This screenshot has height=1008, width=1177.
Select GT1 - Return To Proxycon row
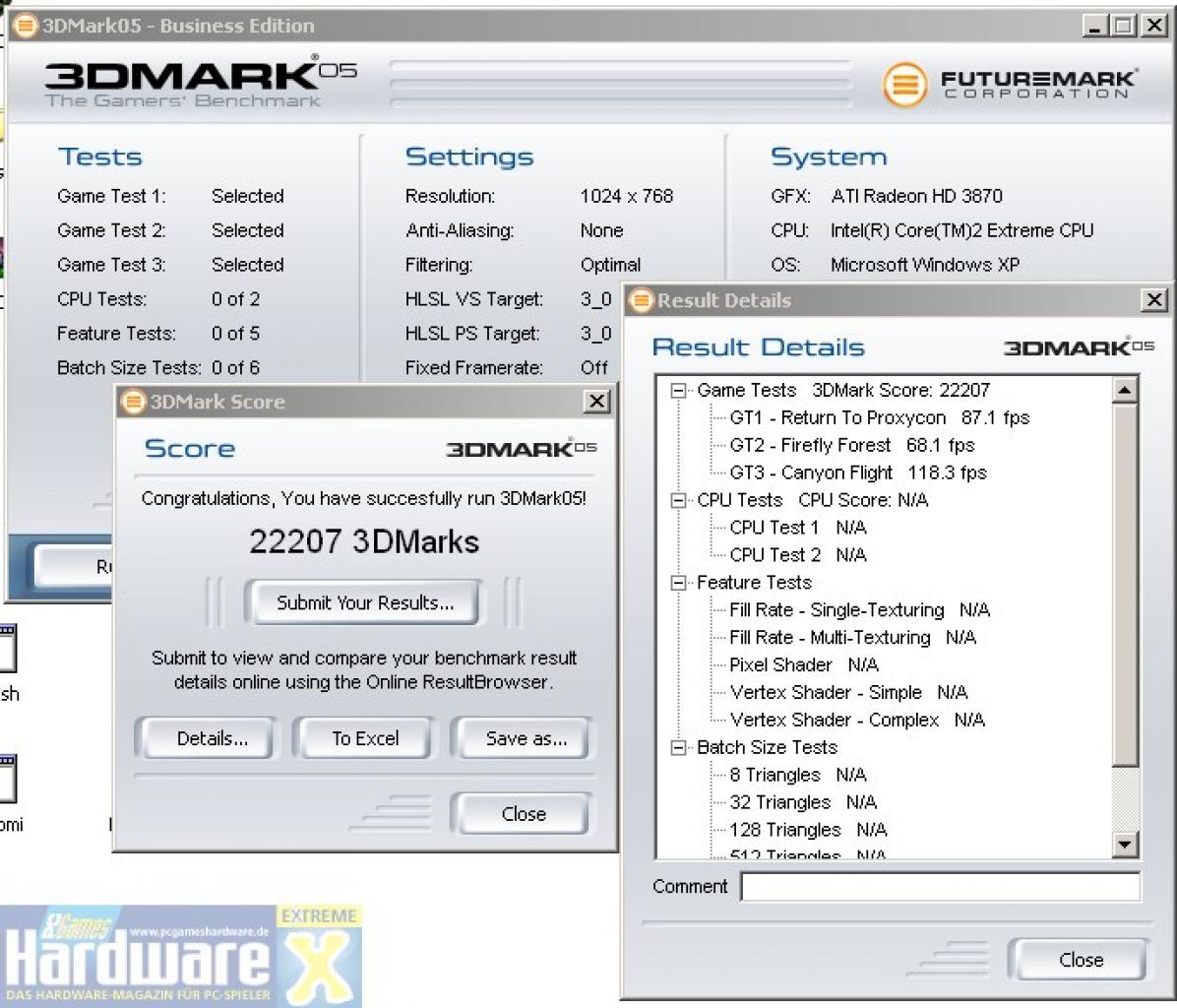click(879, 418)
